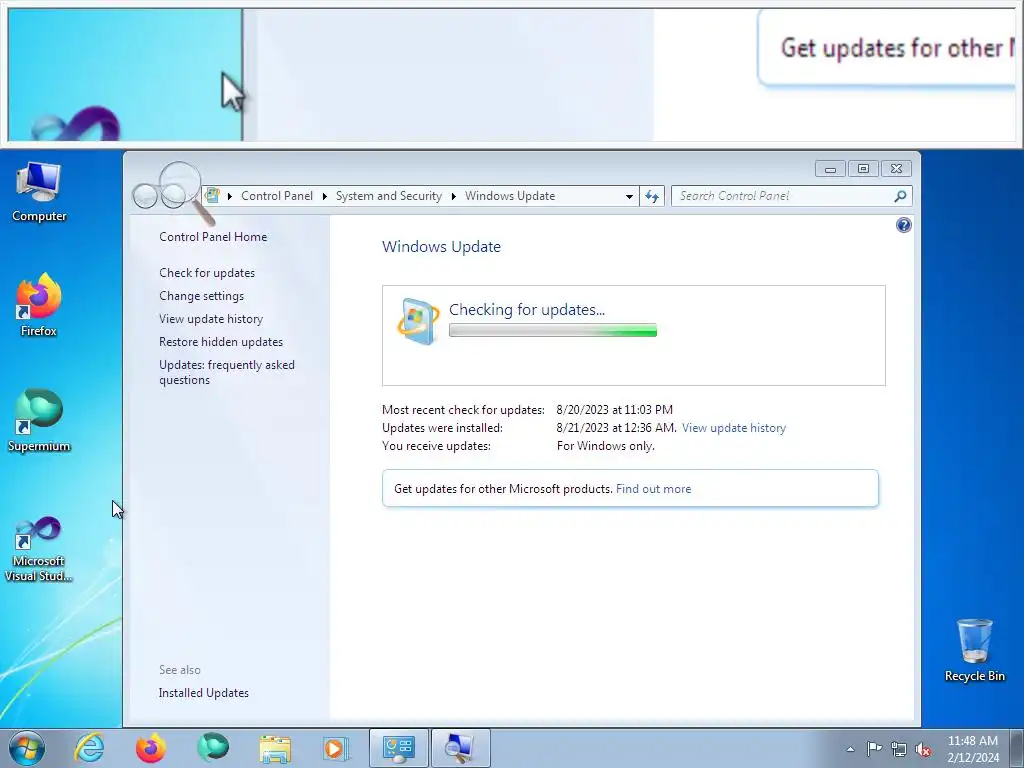Close the Windows Update window
The width and height of the screenshot is (1024, 768).
[x=896, y=169]
